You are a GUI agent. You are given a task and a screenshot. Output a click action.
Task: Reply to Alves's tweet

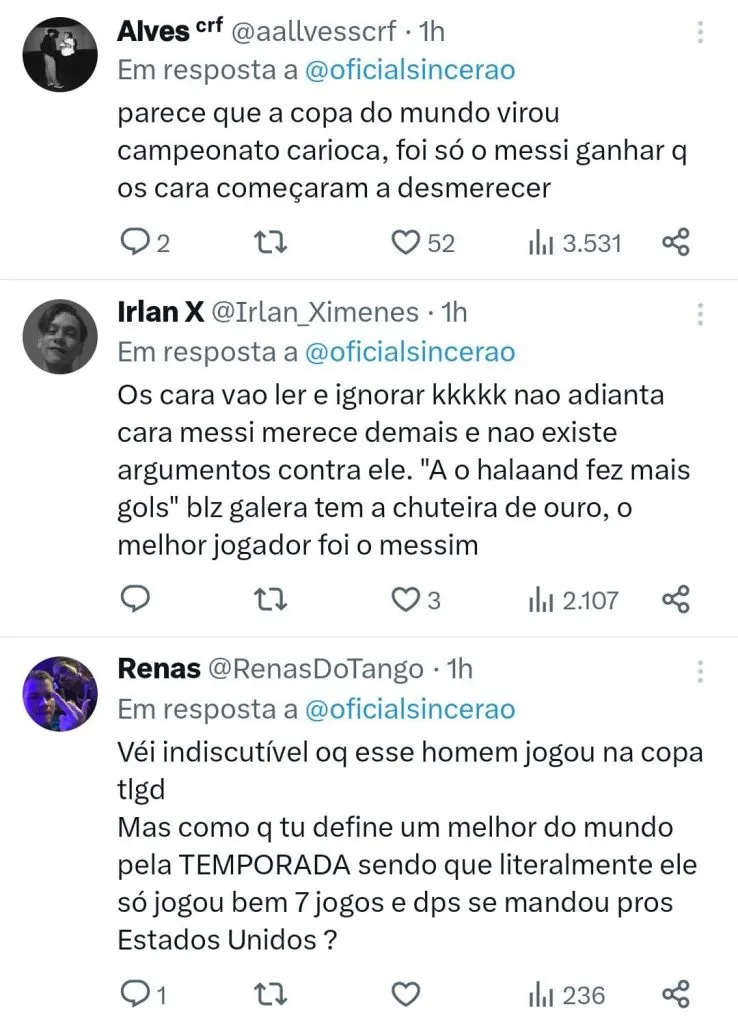134,243
